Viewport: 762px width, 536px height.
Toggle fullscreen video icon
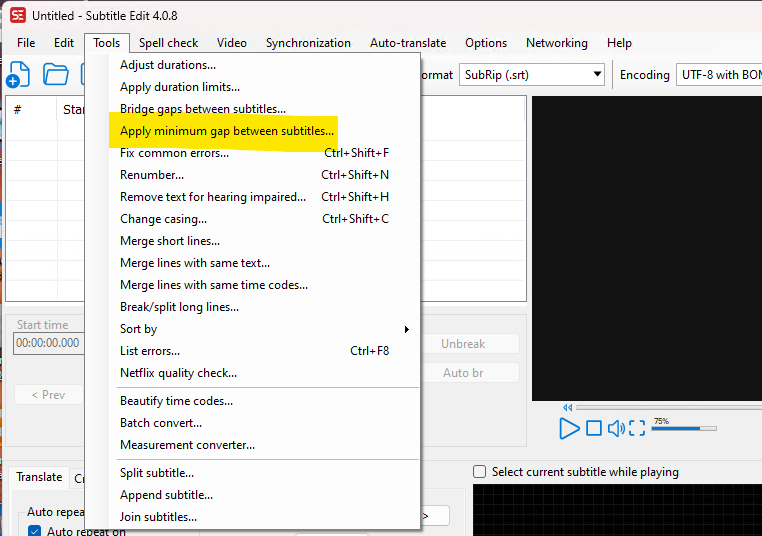click(x=637, y=428)
